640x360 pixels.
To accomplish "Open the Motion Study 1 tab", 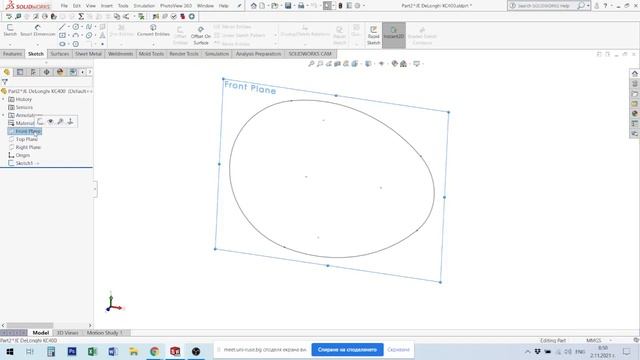I will coord(104,333).
